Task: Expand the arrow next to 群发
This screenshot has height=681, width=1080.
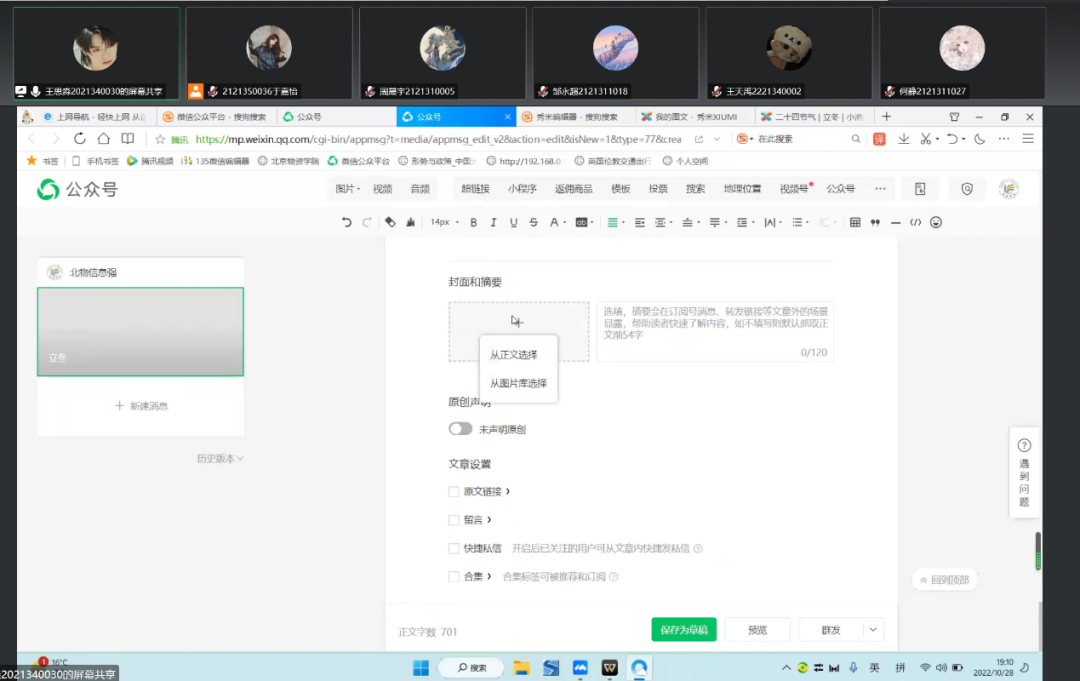Action: (x=873, y=630)
